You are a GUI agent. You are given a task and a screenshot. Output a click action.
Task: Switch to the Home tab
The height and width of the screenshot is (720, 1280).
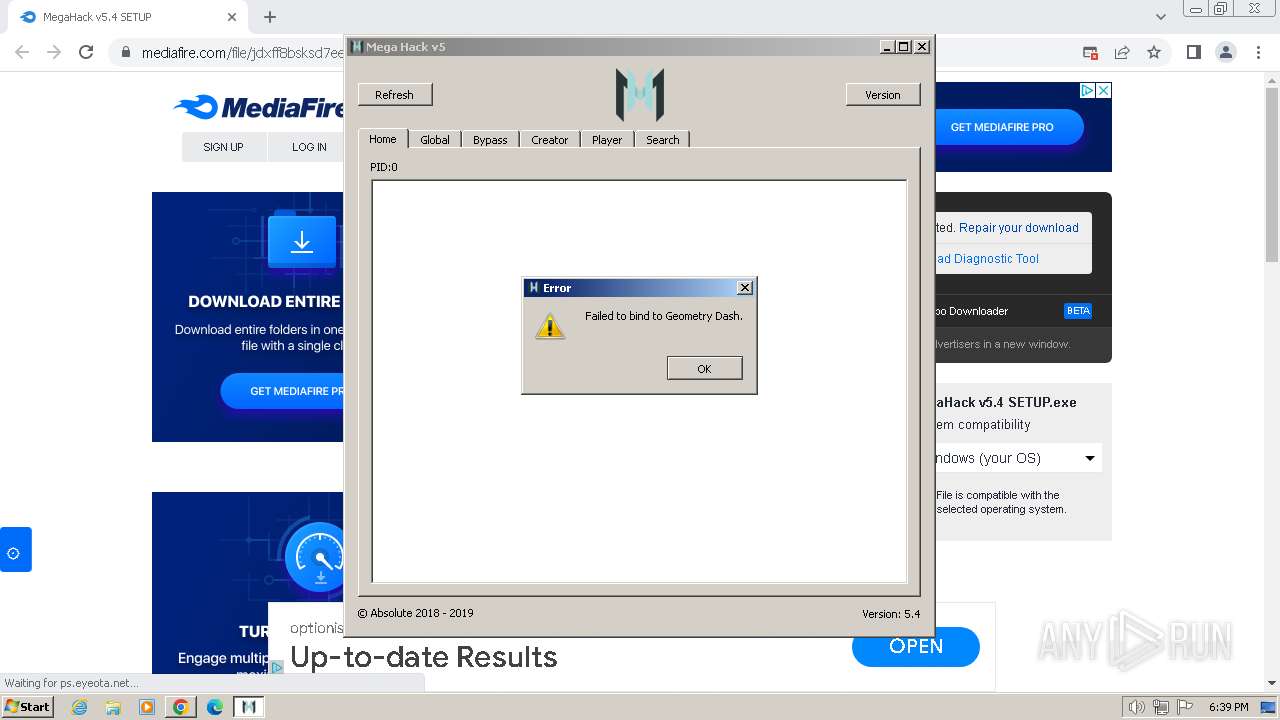[x=383, y=139]
